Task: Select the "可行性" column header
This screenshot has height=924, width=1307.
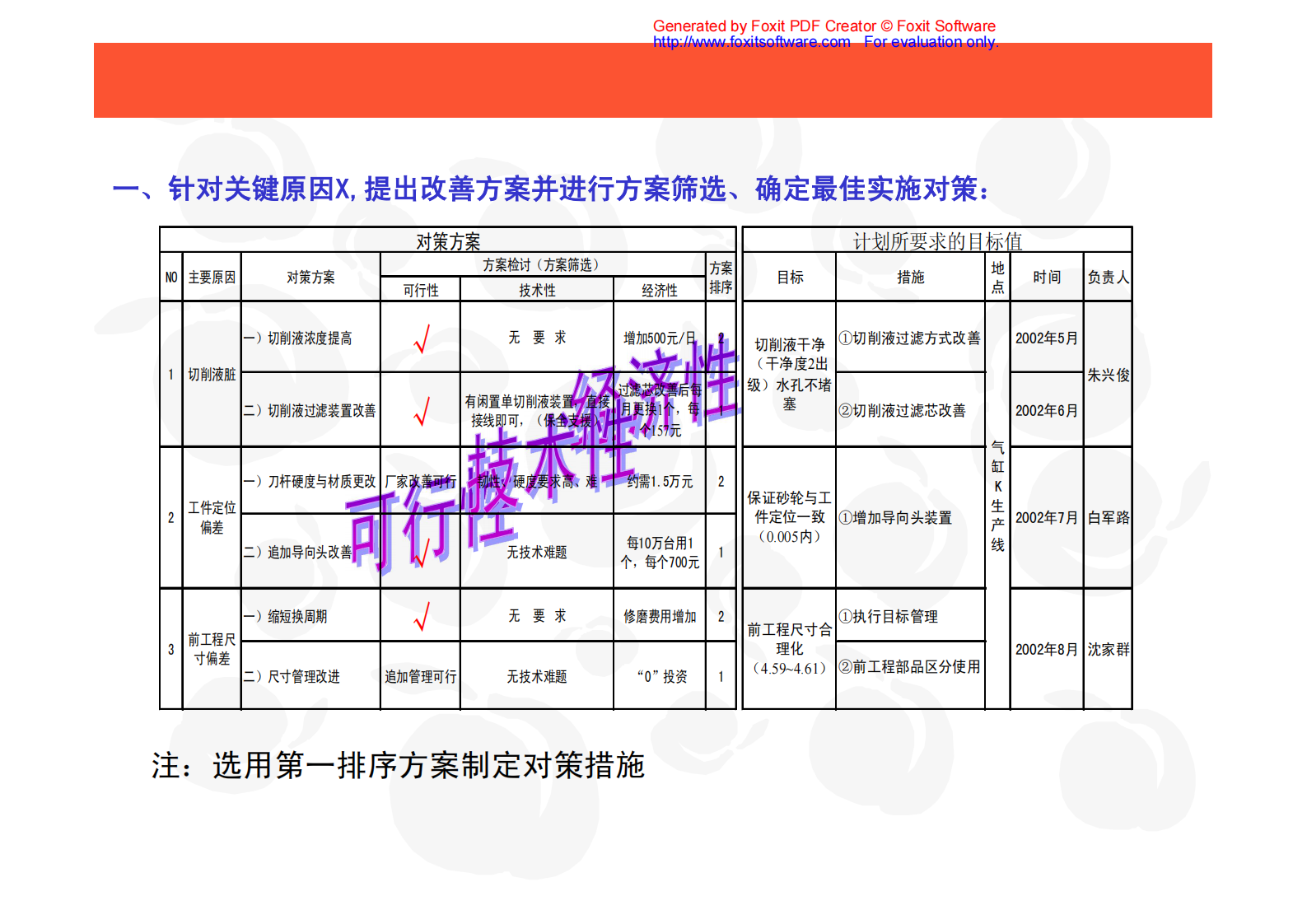Action: [421, 291]
